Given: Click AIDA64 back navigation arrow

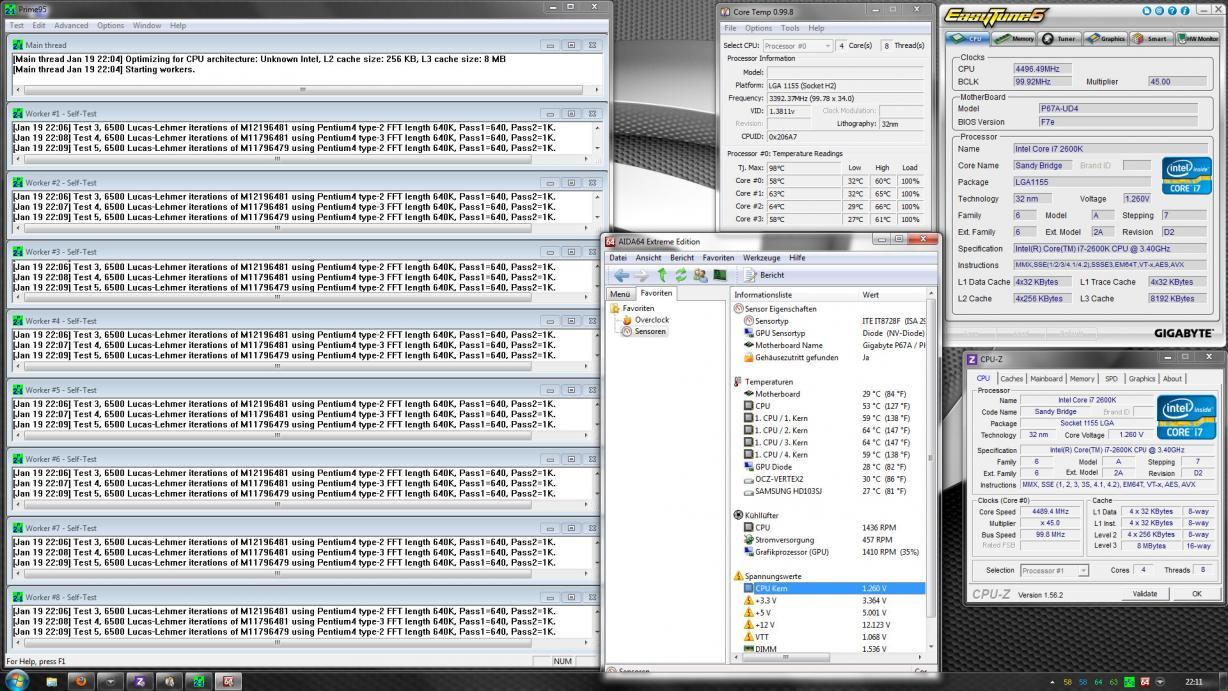Looking at the screenshot, I should pyautogui.click(x=621, y=275).
